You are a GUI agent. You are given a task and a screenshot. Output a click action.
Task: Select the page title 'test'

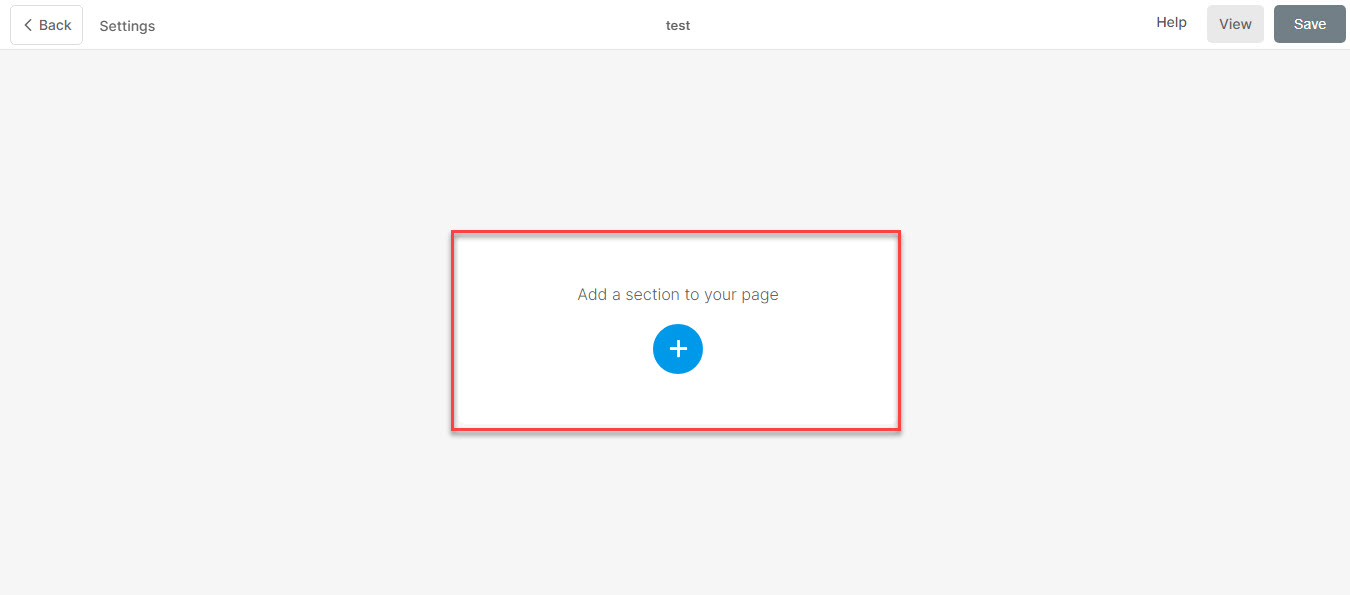(x=678, y=25)
